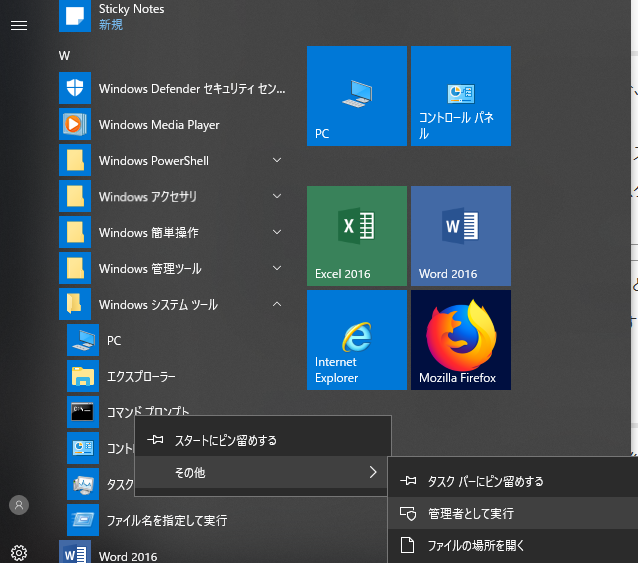Open the コントロール パネル tile
638x563 pixels.
coord(461,96)
